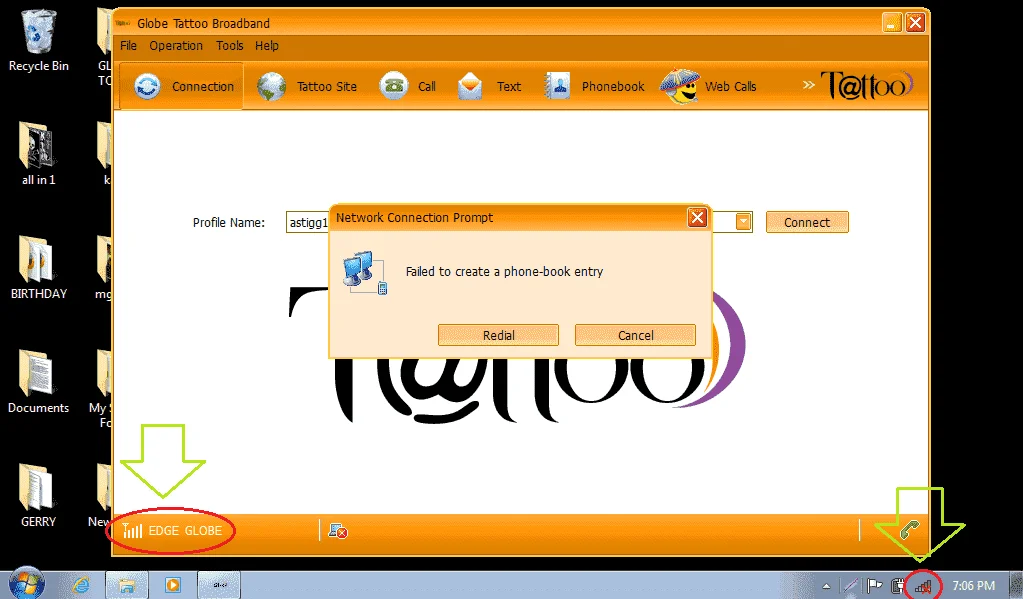Screen dimensions: 1023x599
Task: Close the Globe Tattoo Broadband window
Action: (915, 23)
